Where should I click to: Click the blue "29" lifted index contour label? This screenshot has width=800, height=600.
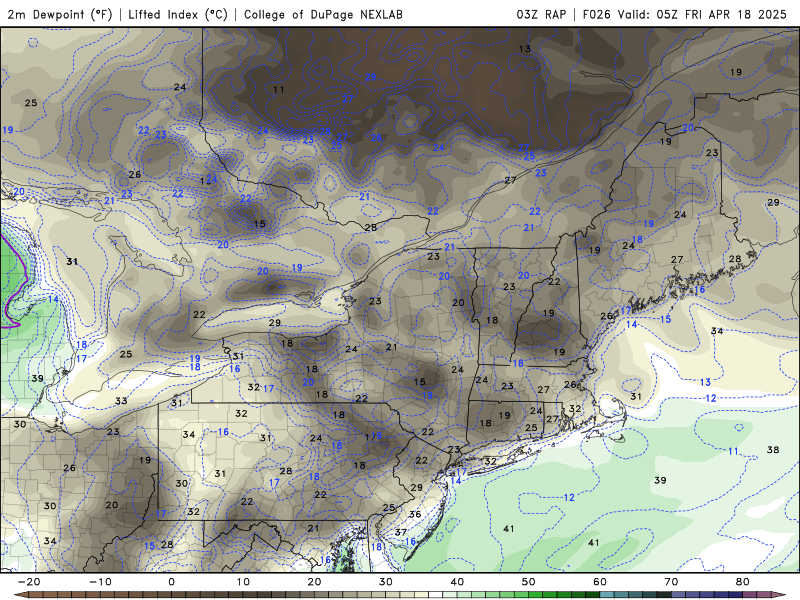(x=370, y=77)
